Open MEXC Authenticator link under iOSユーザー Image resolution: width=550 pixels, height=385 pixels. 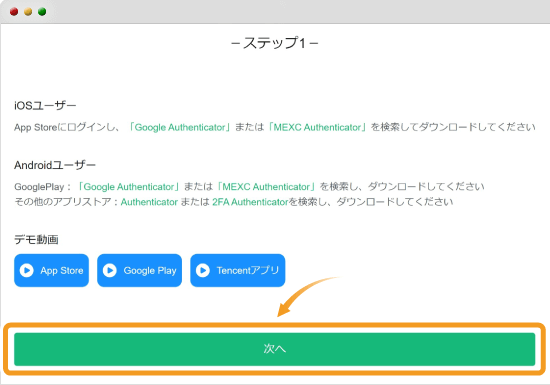point(317,127)
